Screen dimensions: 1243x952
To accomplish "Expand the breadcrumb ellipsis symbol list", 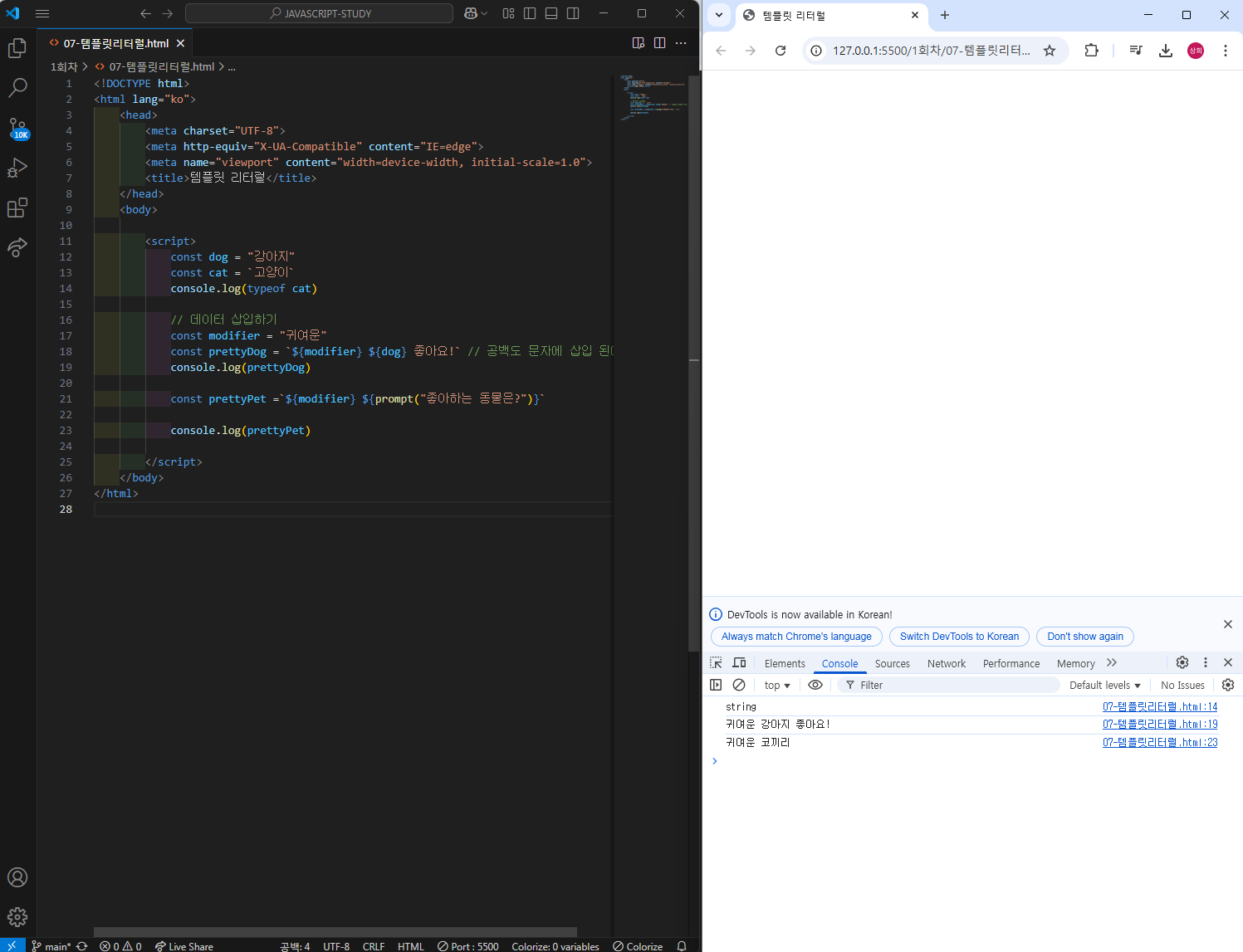I will (x=232, y=66).
